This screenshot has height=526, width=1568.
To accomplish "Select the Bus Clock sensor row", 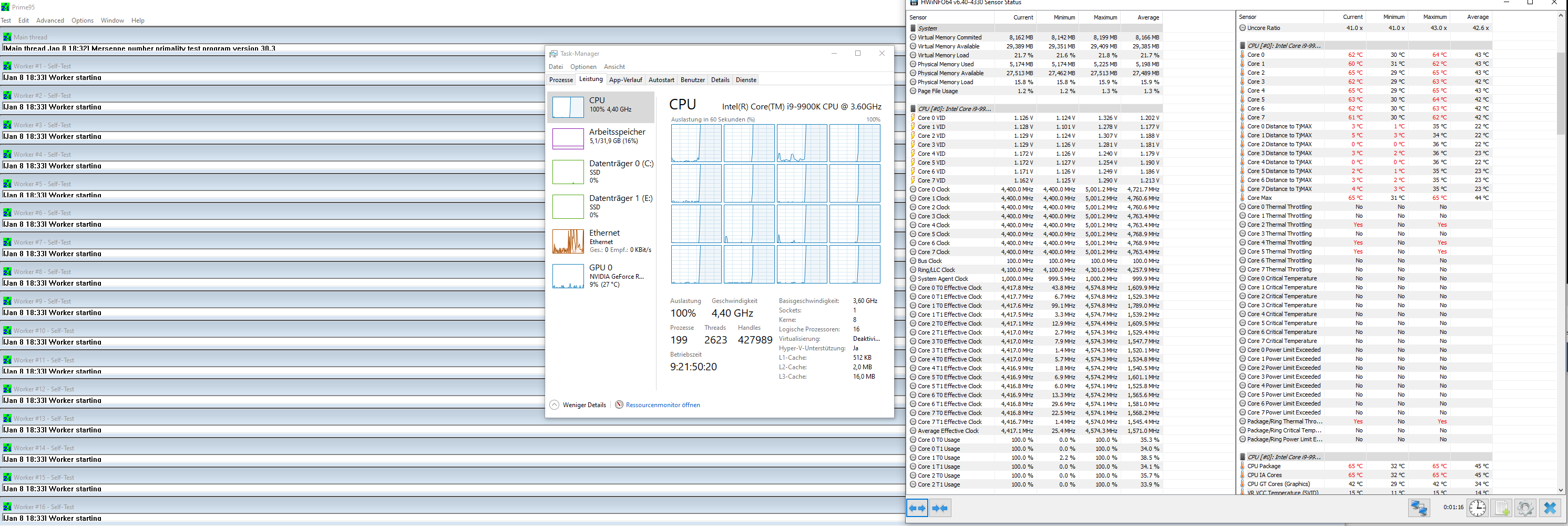I will pyautogui.click(x=1036, y=261).
